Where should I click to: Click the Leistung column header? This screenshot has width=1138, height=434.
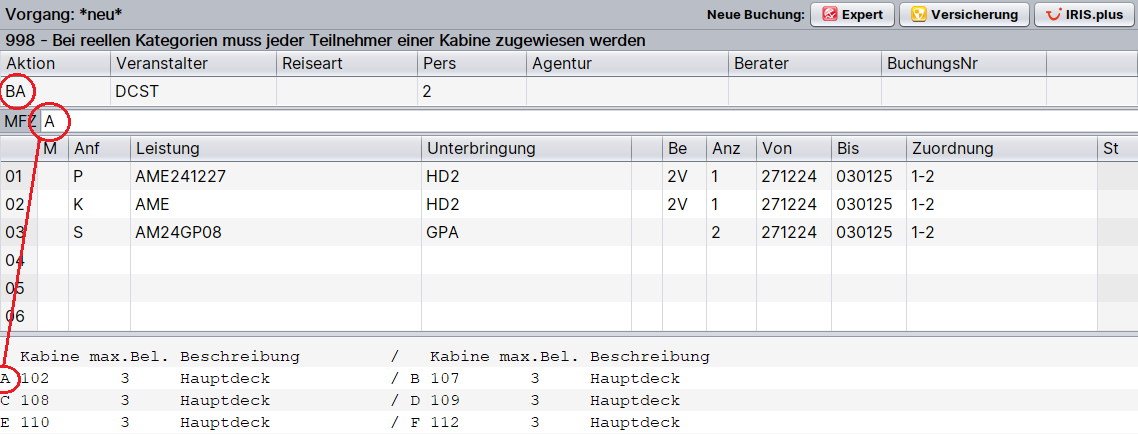click(275, 148)
